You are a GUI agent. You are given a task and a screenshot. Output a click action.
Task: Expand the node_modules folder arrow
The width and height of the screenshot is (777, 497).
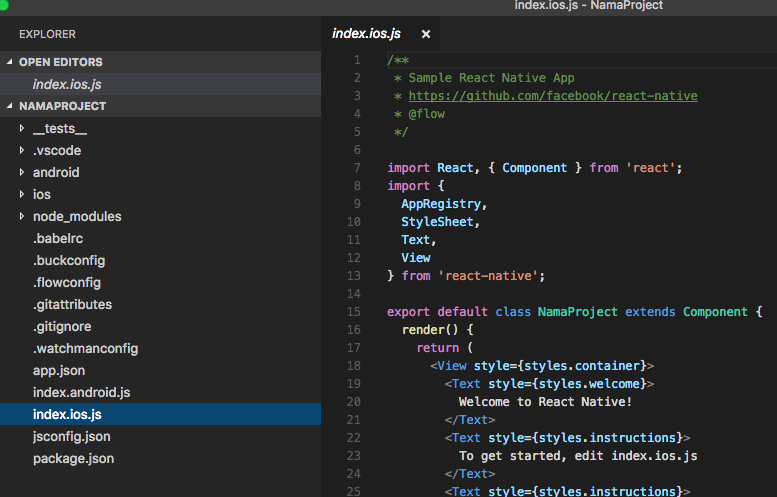click(21, 216)
